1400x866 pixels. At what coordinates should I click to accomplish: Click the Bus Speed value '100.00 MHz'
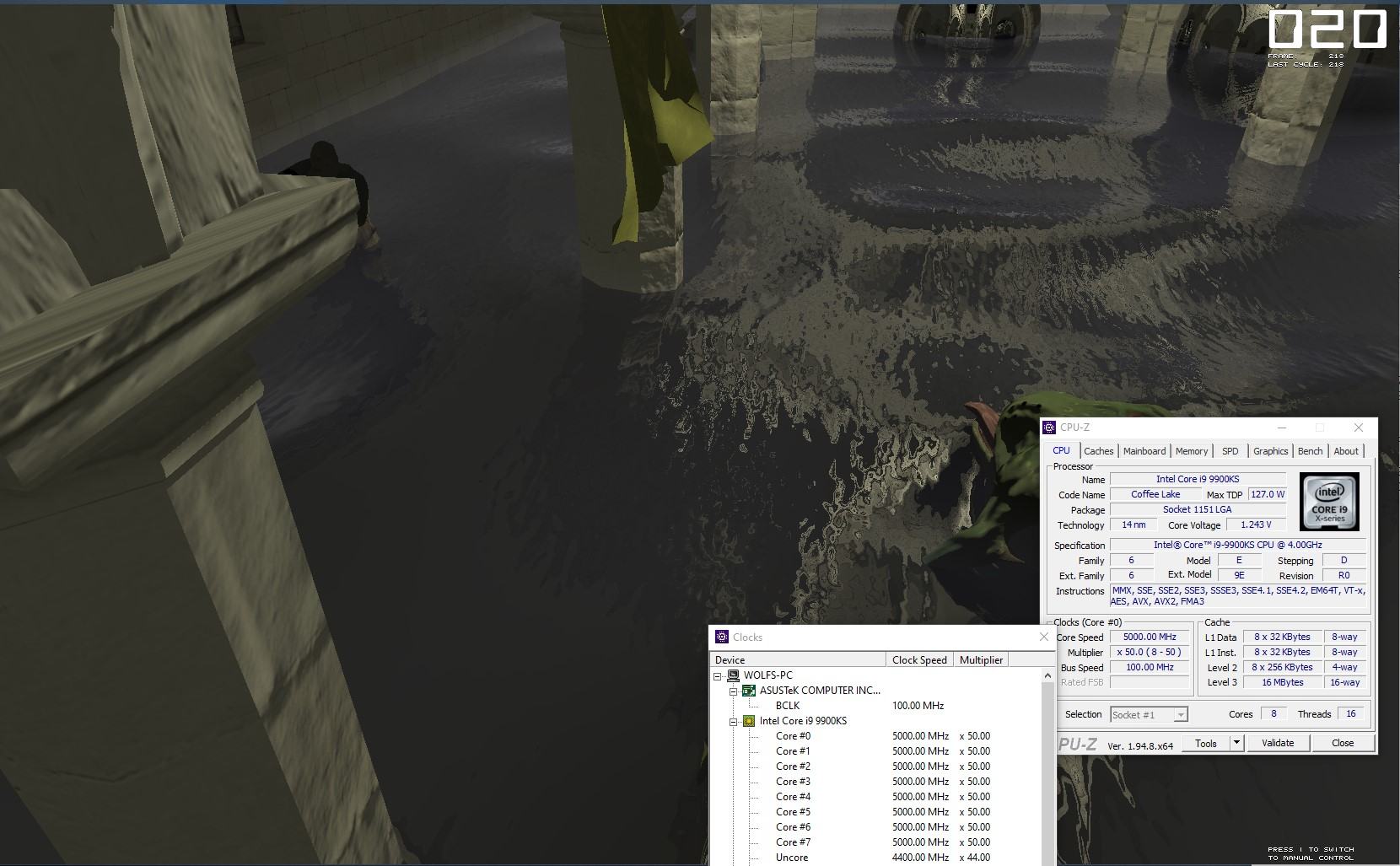tap(1150, 668)
